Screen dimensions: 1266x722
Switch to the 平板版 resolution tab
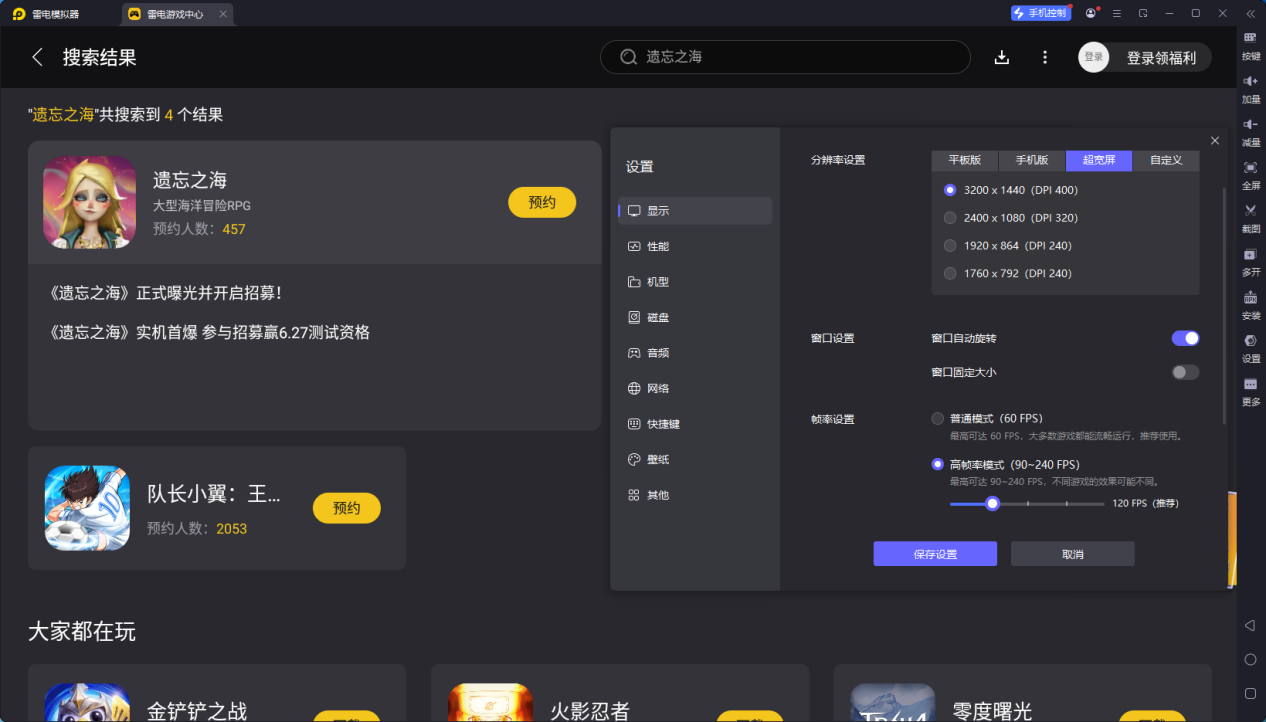[965, 160]
